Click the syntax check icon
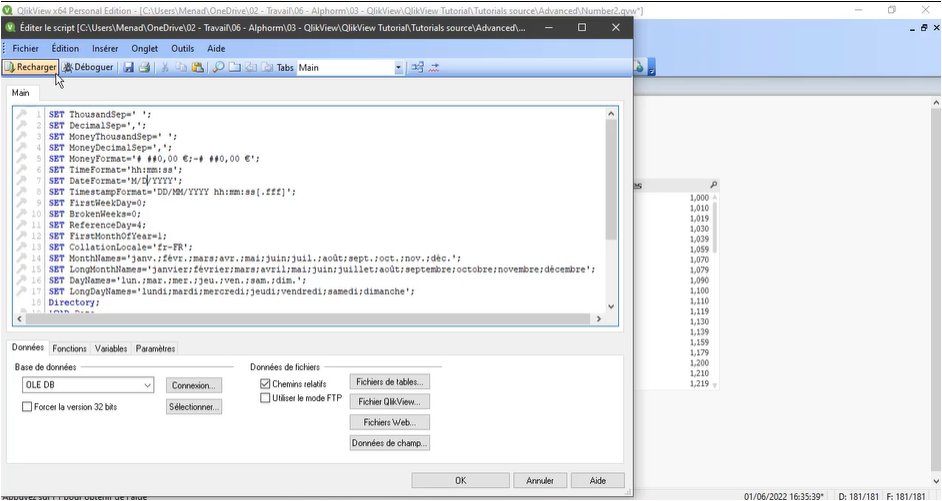Screen dimensions: 942x501 point(434,68)
